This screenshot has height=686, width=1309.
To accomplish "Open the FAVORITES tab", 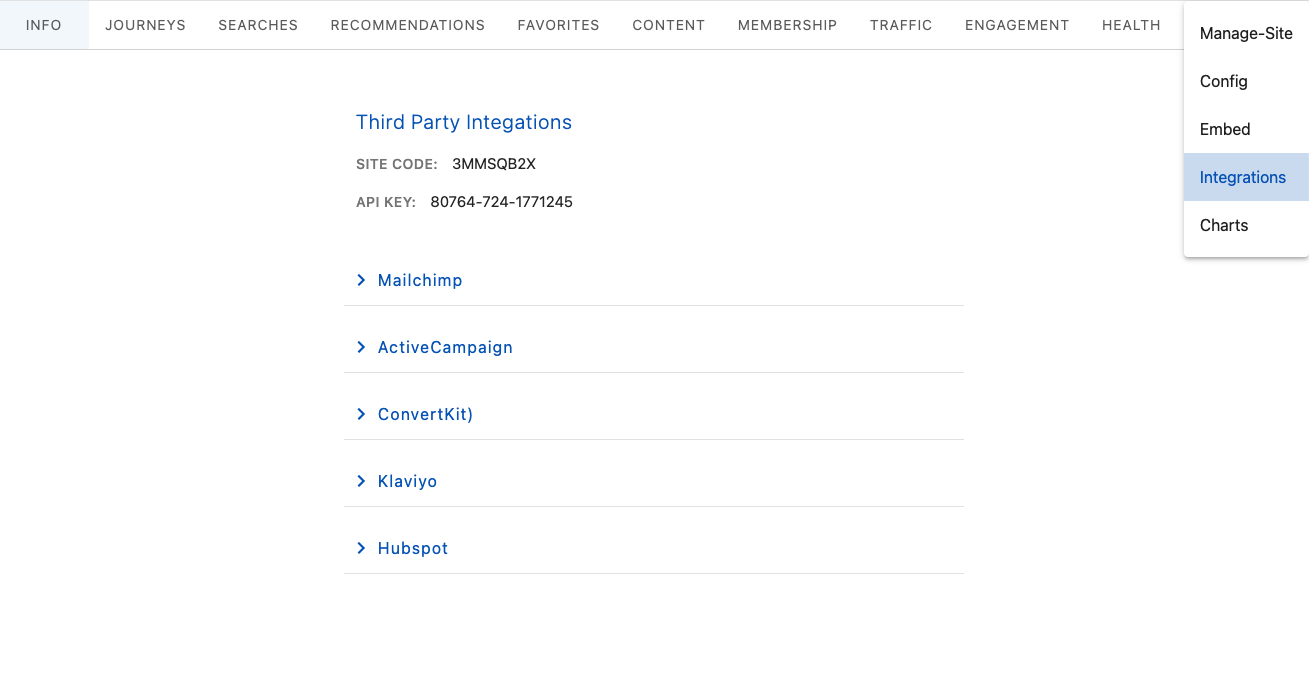I will click(x=558, y=25).
